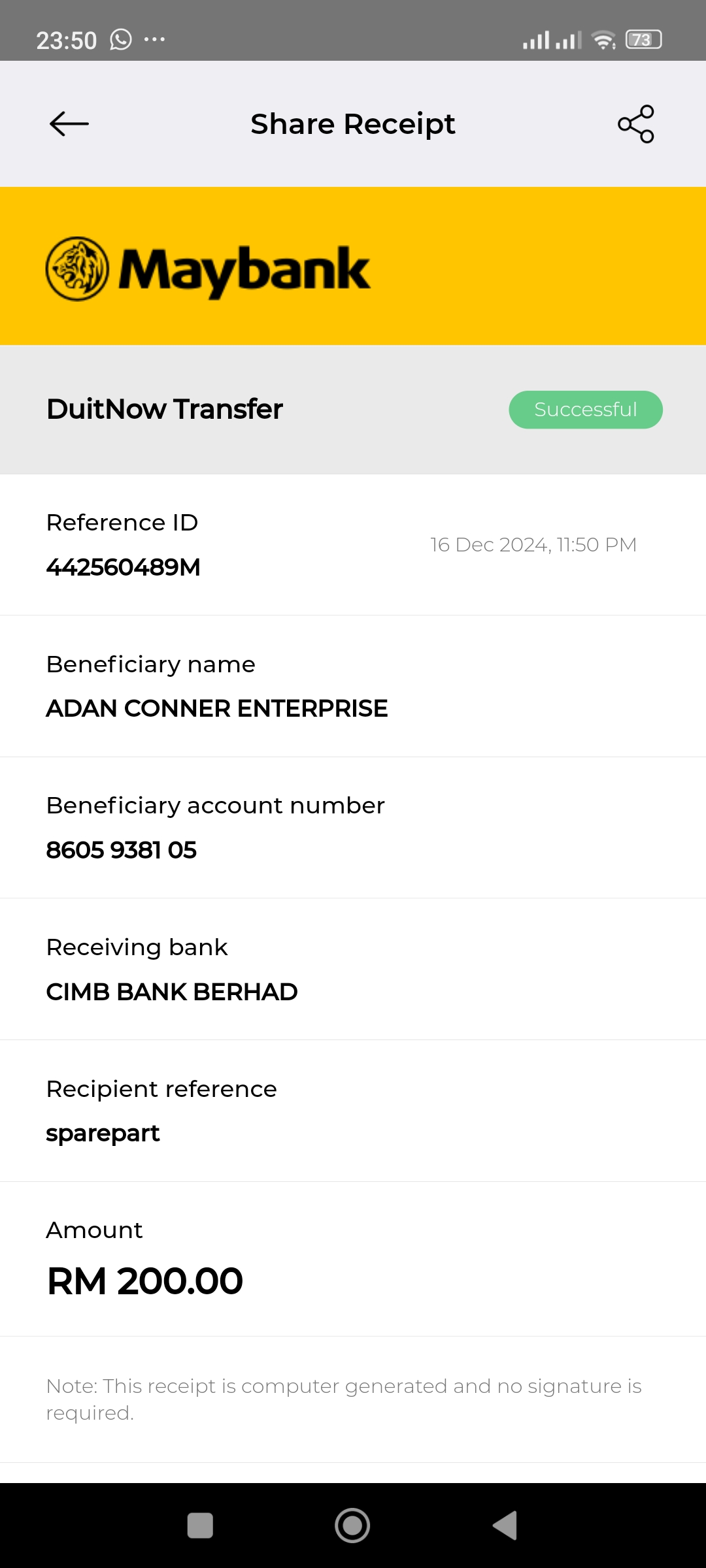Tap the battery indicator icon

coord(643,40)
